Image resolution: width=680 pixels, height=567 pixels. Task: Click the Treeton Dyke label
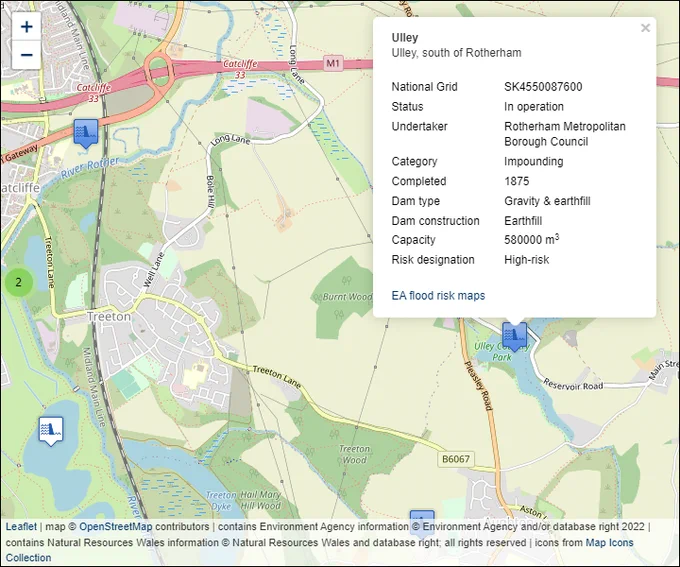(221, 501)
